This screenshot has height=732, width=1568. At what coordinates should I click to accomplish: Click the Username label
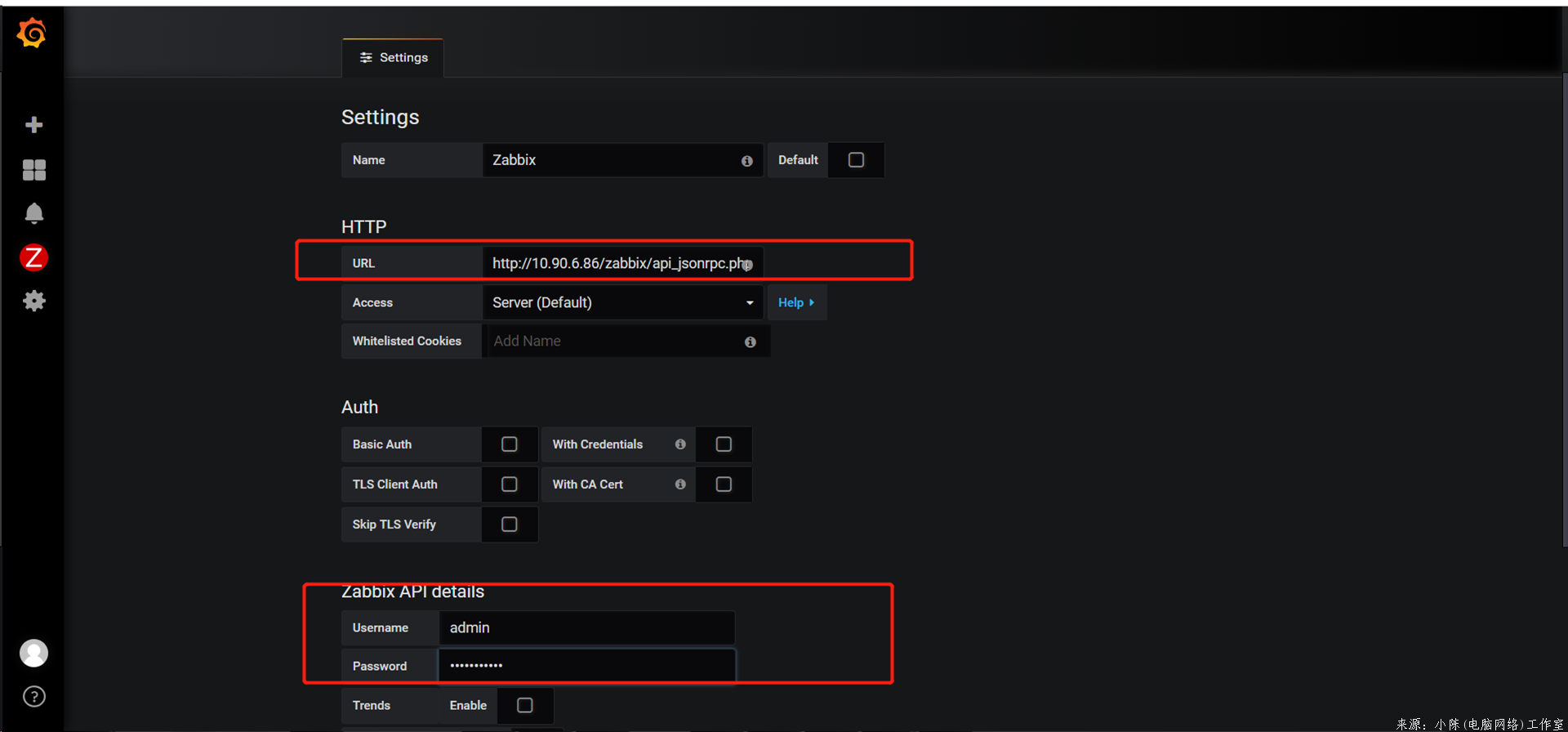[x=381, y=627]
